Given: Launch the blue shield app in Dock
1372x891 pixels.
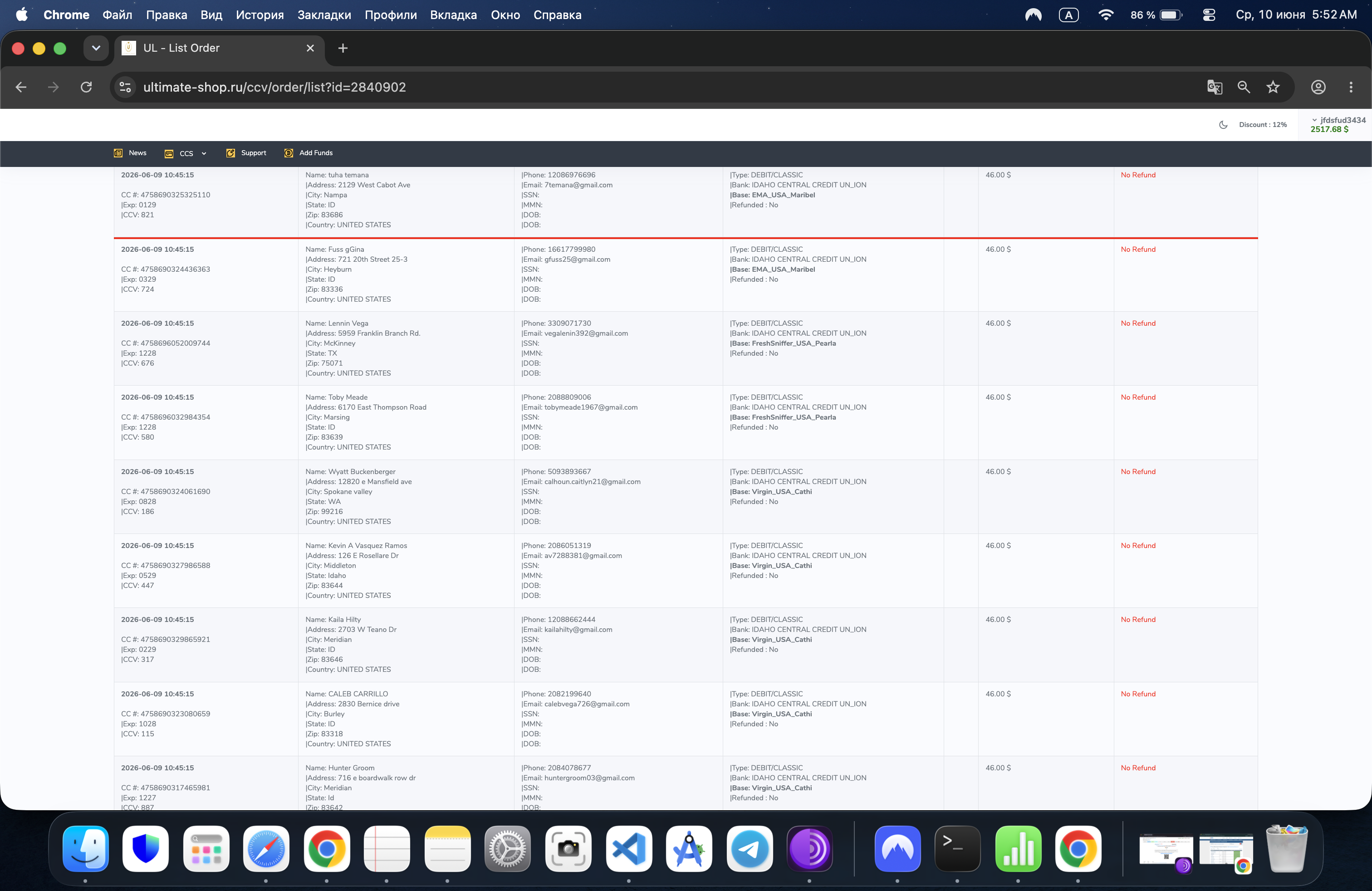Looking at the screenshot, I should click(145, 848).
